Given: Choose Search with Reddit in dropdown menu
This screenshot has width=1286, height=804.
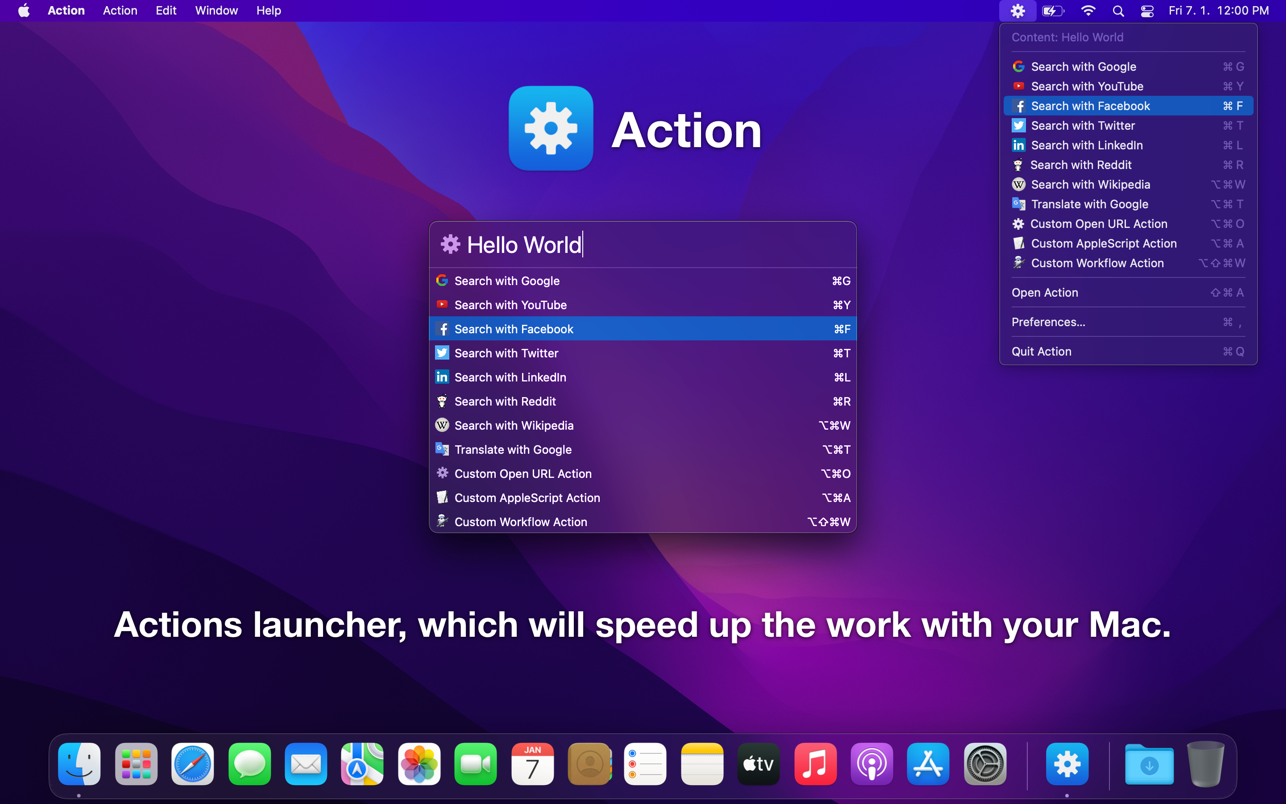Looking at the screenshot, I should (1128, 165).
